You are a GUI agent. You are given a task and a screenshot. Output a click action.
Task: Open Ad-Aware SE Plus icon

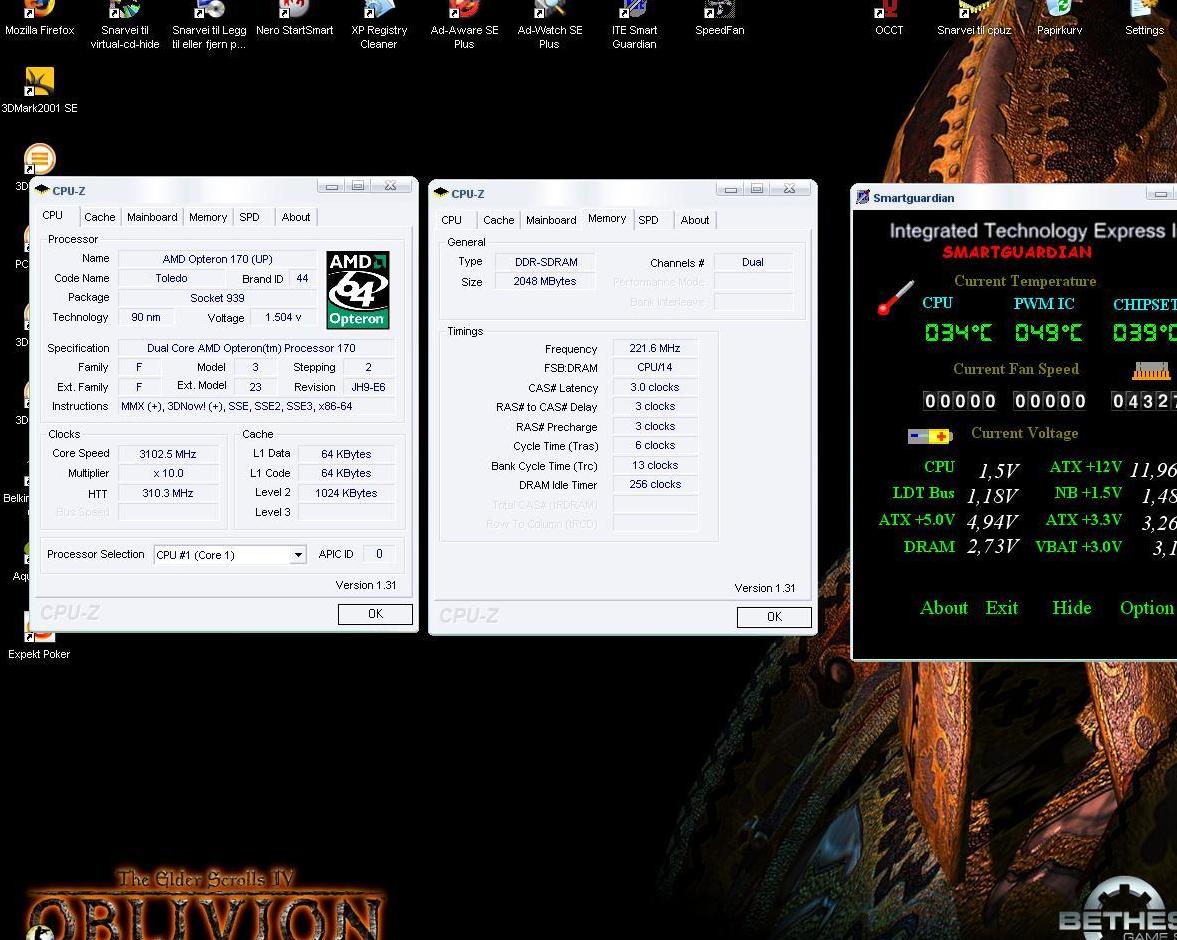point(464,26)
